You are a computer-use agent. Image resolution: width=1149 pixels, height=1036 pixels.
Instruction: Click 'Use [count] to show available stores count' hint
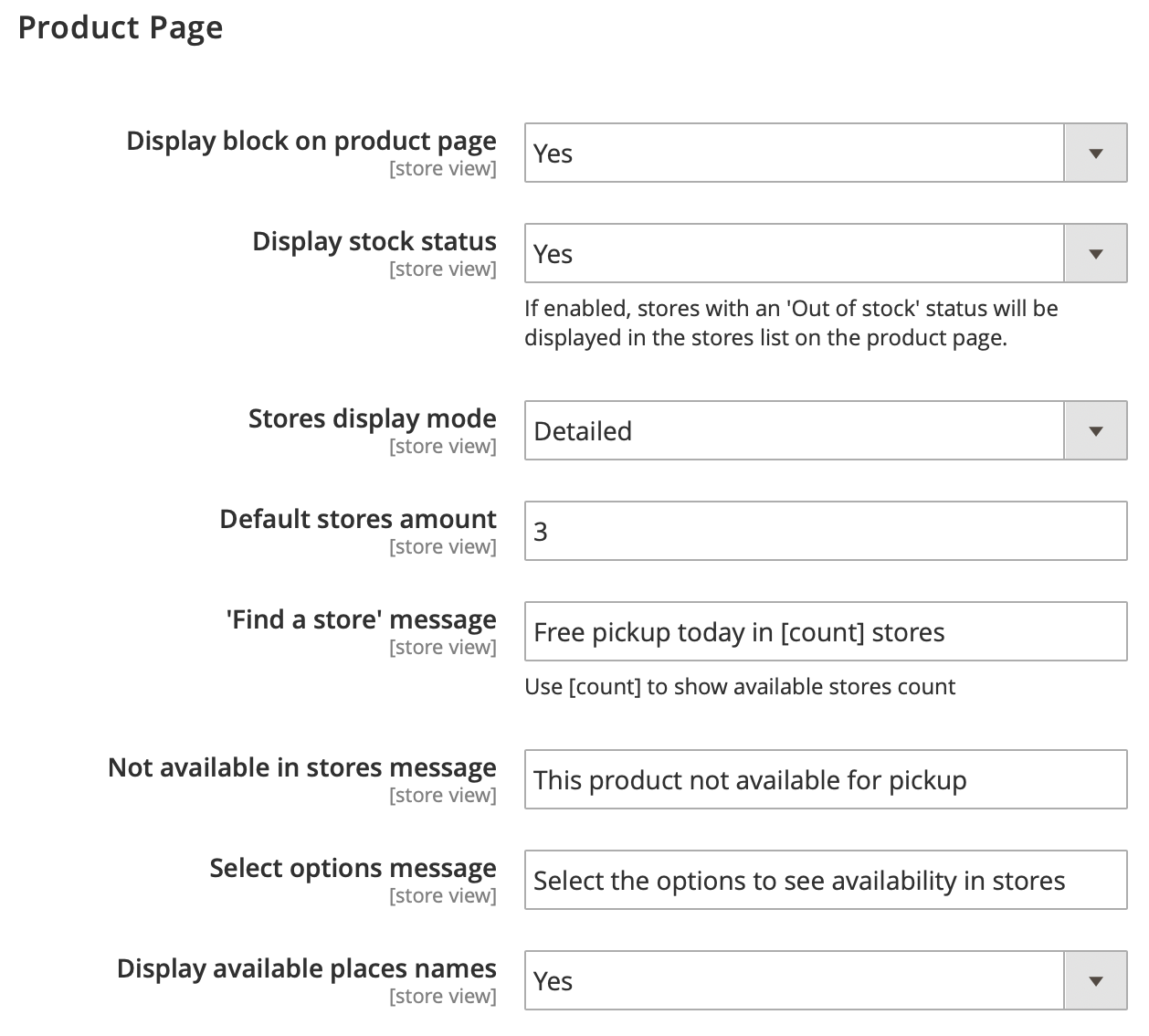(x=740, y=687)
